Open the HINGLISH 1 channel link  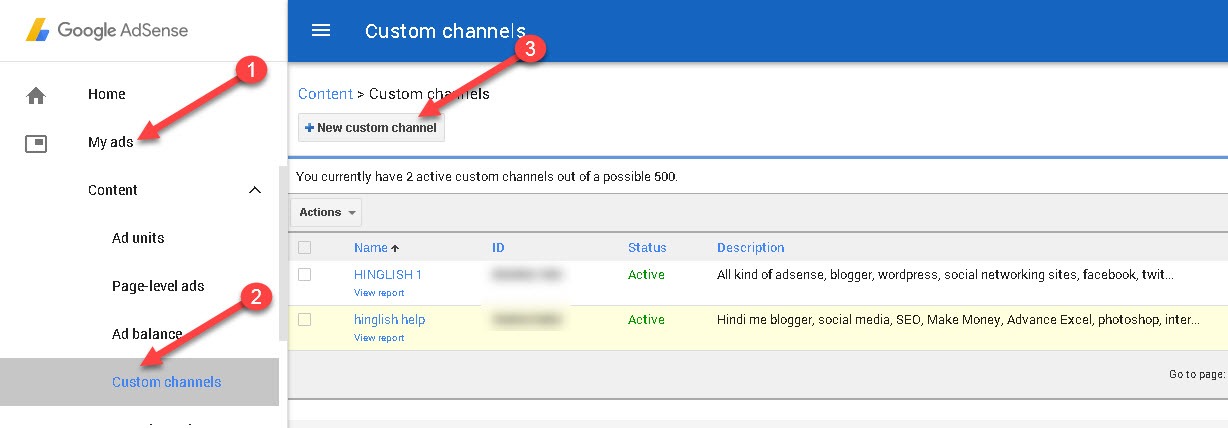(388, 274)
